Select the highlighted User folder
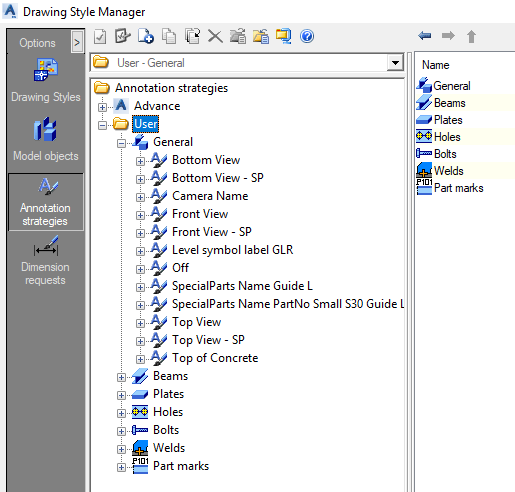 coord(146,124)
